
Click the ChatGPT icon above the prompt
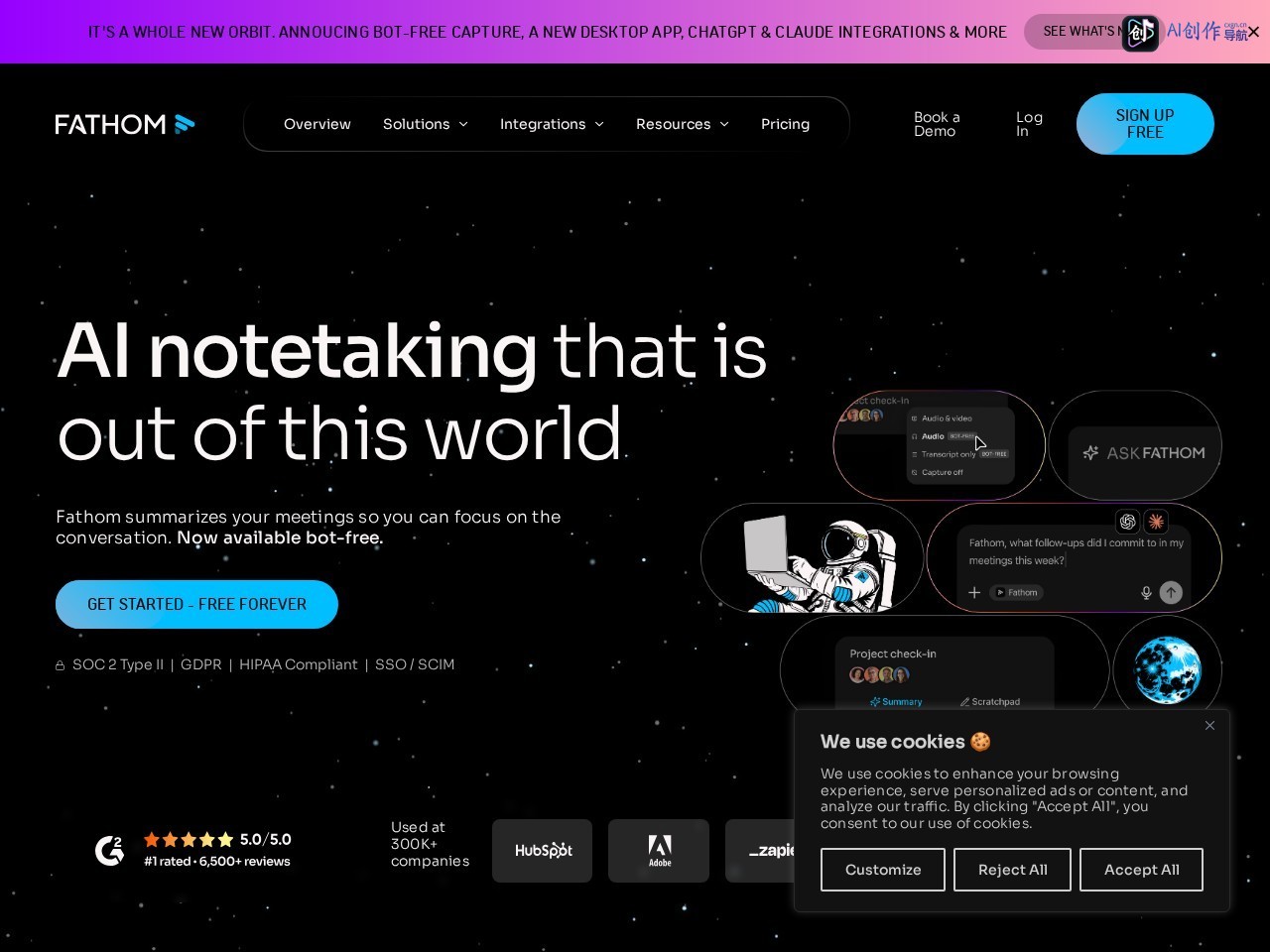(x=1127, y=522)
